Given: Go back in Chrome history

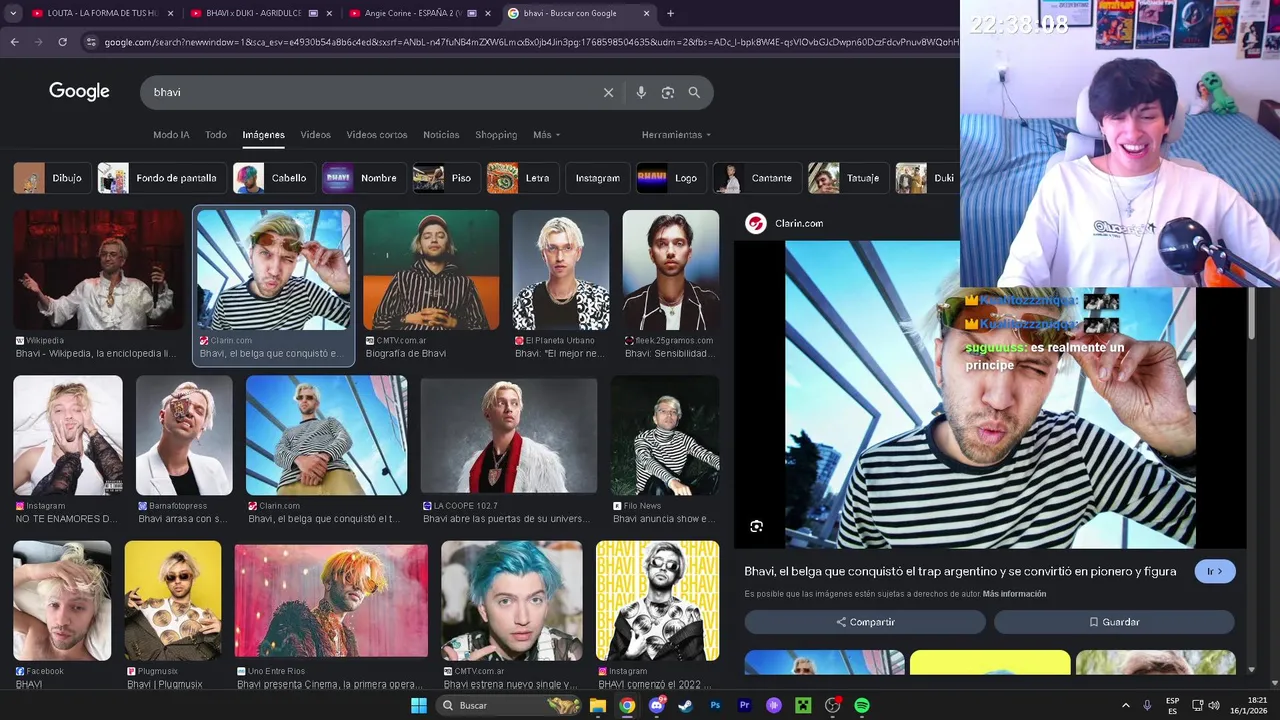Looking at the screenshot, I should click(14, 42).
